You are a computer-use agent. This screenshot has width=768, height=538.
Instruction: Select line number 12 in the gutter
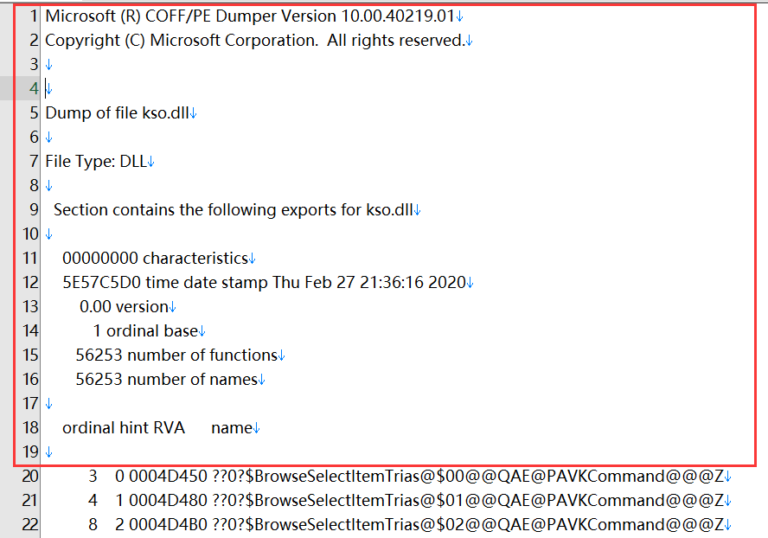tap(30, 282)
